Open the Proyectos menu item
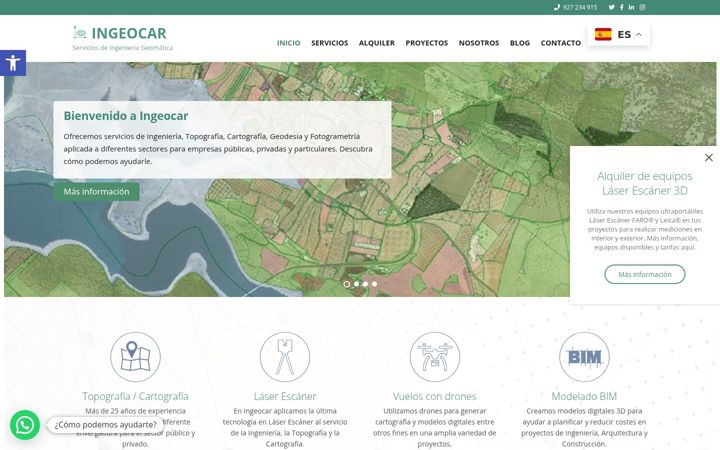The image size is (720, 450). [x=427, y=43]
